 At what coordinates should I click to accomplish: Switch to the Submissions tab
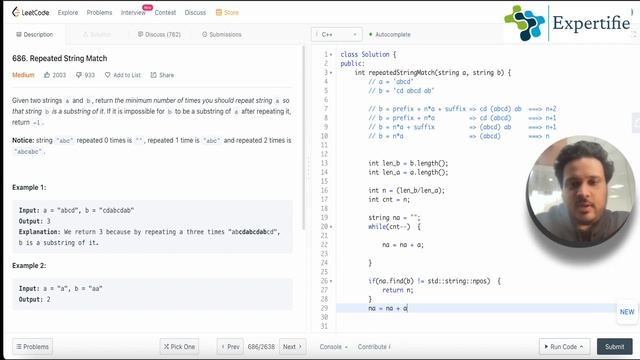click(222, 34)
